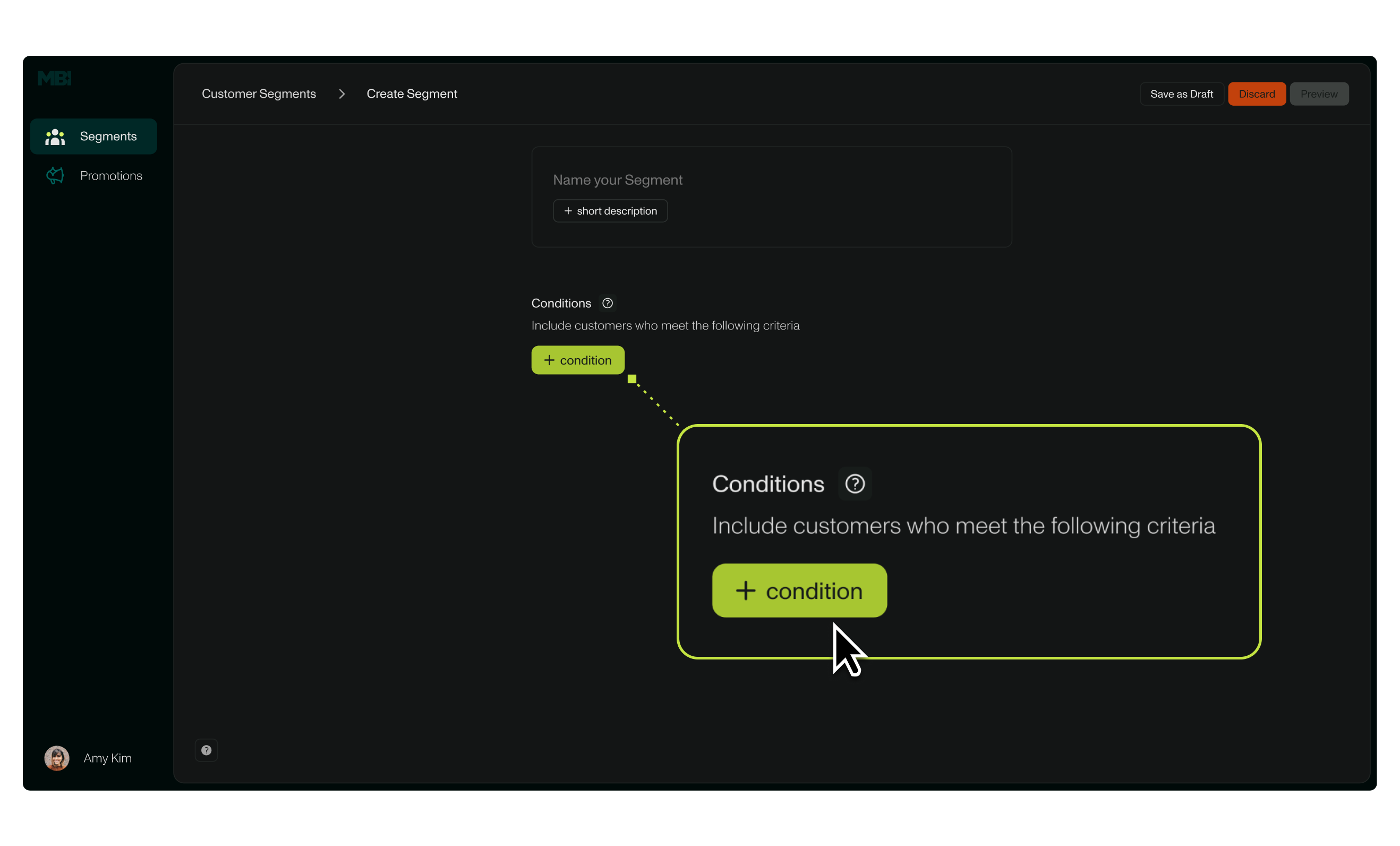Image resolution: width=1400 pixels, height=846 pixels.
Task: Click Create Segment breadcrumb label
Action: (412, 95)
